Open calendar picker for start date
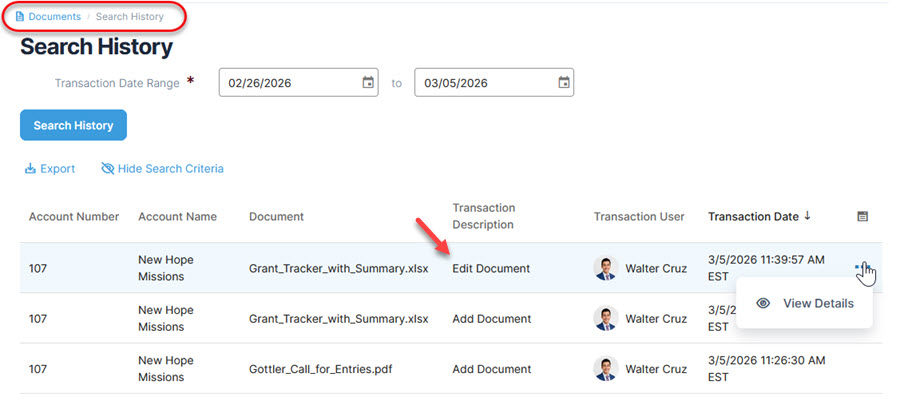The height and width of the screenshot is (401, 900). click(x=368, y=83)
